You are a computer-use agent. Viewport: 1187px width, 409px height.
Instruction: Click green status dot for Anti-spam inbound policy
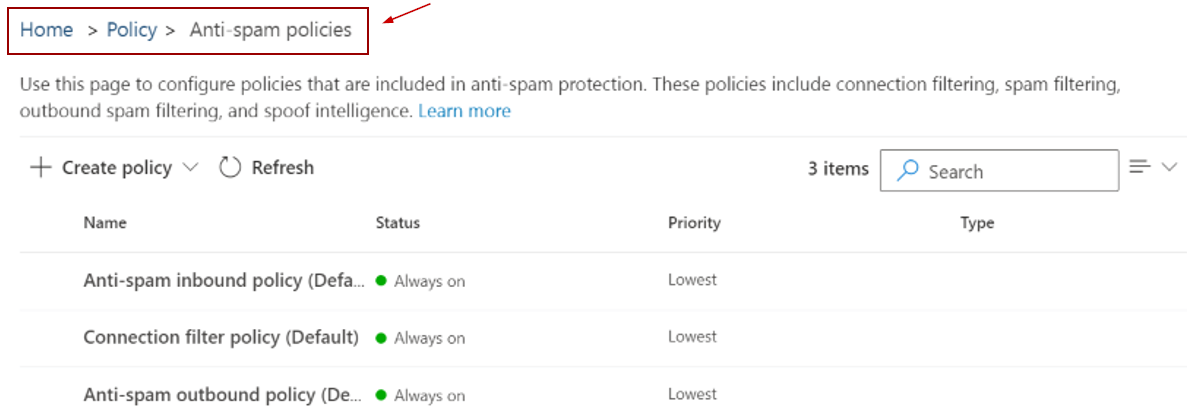[381, 281]
